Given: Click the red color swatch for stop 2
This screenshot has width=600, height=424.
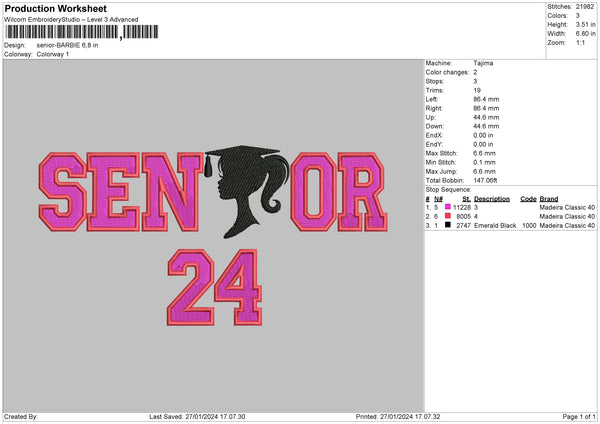Looking at the screenshot, I should pyautogui.click(x=448, y=216).
